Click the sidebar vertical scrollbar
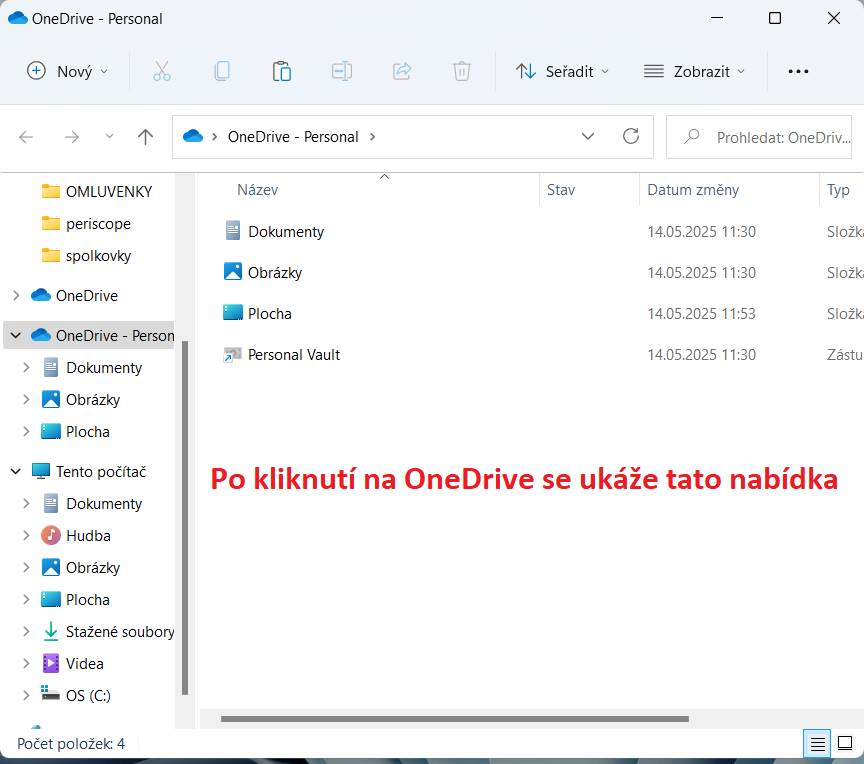Image resolution: width=864 pixels, height=764 pixels. point(185,518)
